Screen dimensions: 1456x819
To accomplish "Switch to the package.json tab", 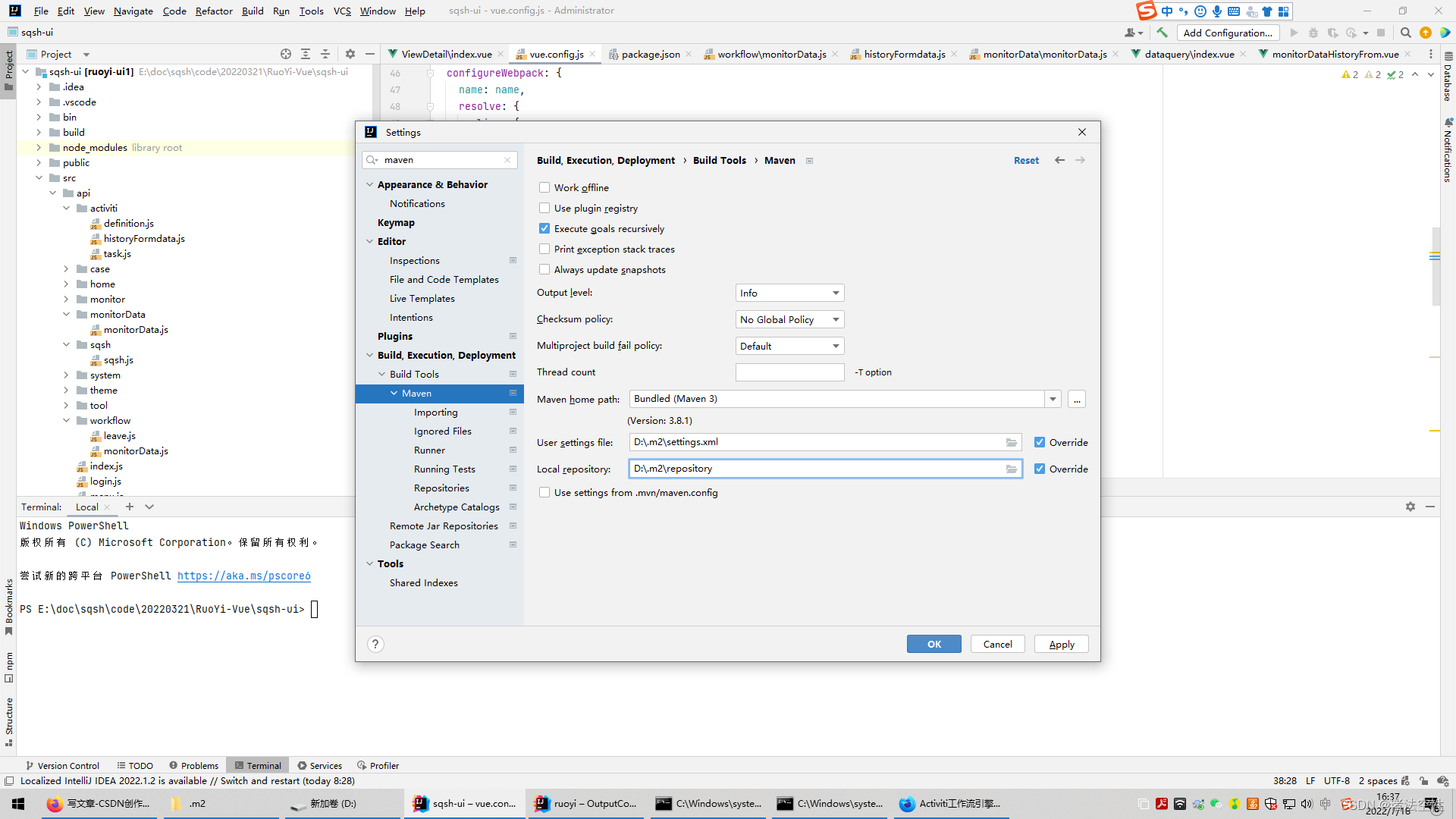I will tap(650, 54).
